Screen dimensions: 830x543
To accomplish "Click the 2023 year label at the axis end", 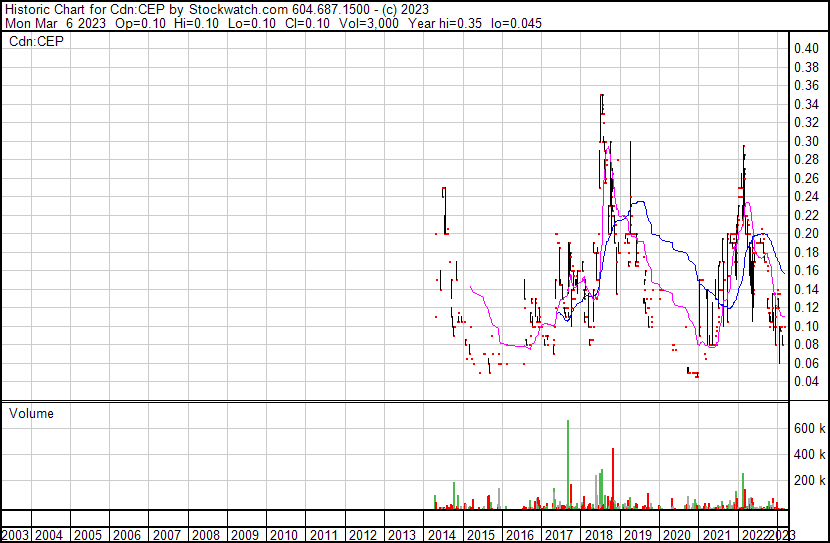I will (786, 535).
